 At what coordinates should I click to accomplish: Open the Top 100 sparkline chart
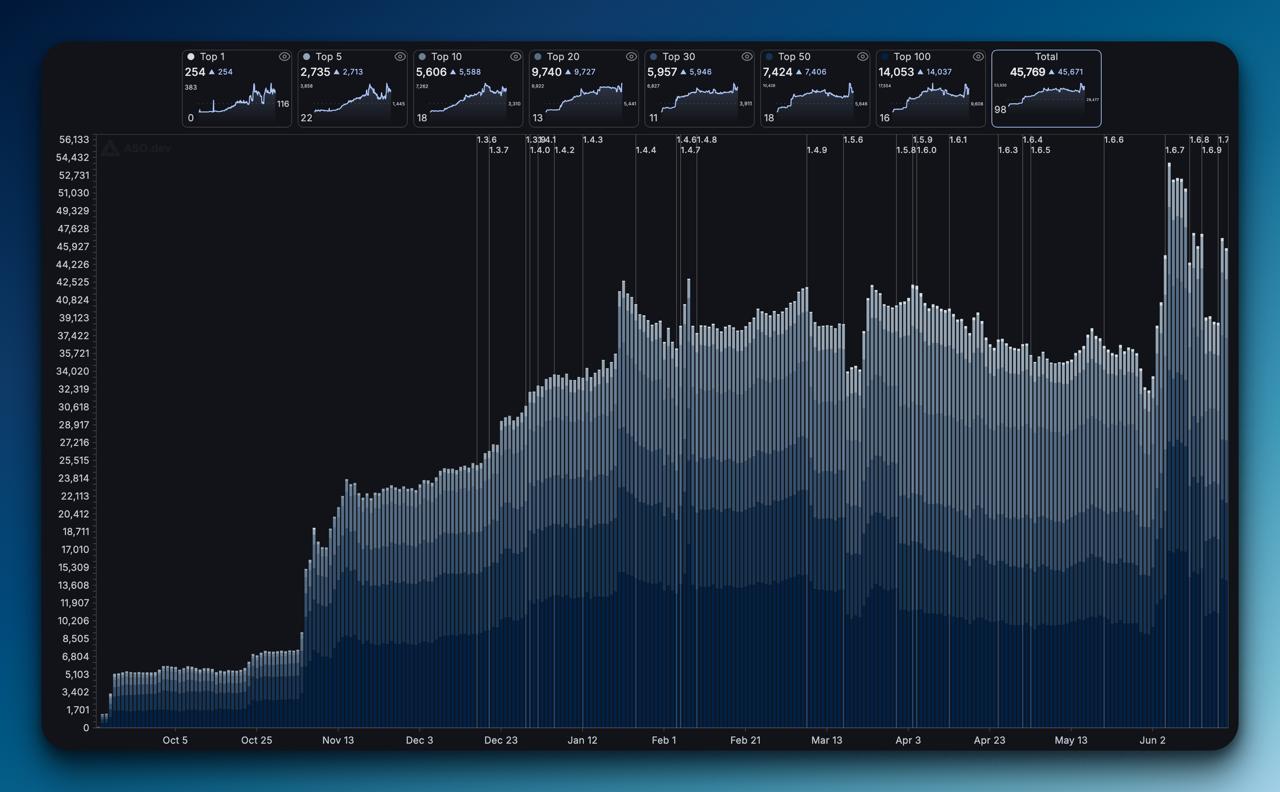tap(931, 102)
